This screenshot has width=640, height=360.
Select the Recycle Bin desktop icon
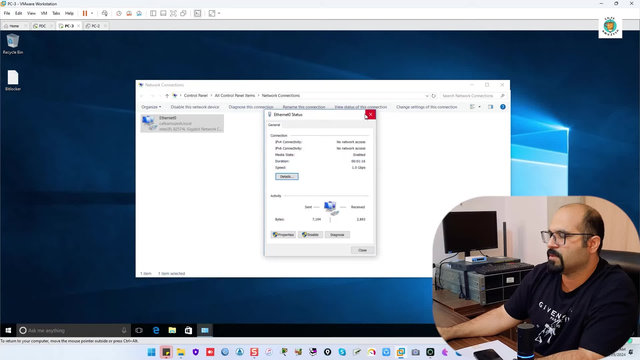pyautogui.click(x=13, y=44)
